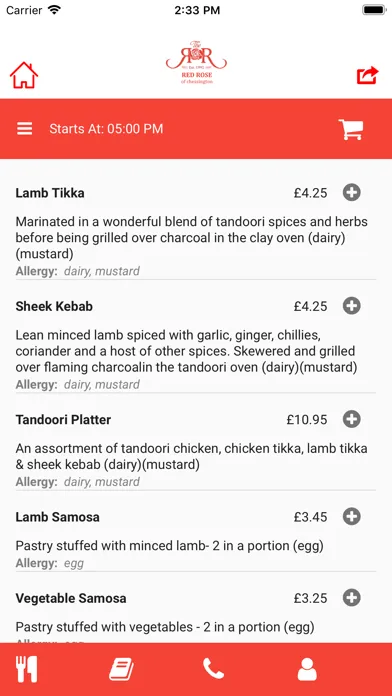Tap the red home icon
The width and height of the screenshot is (392, 696).
click(x=24, y=75)
